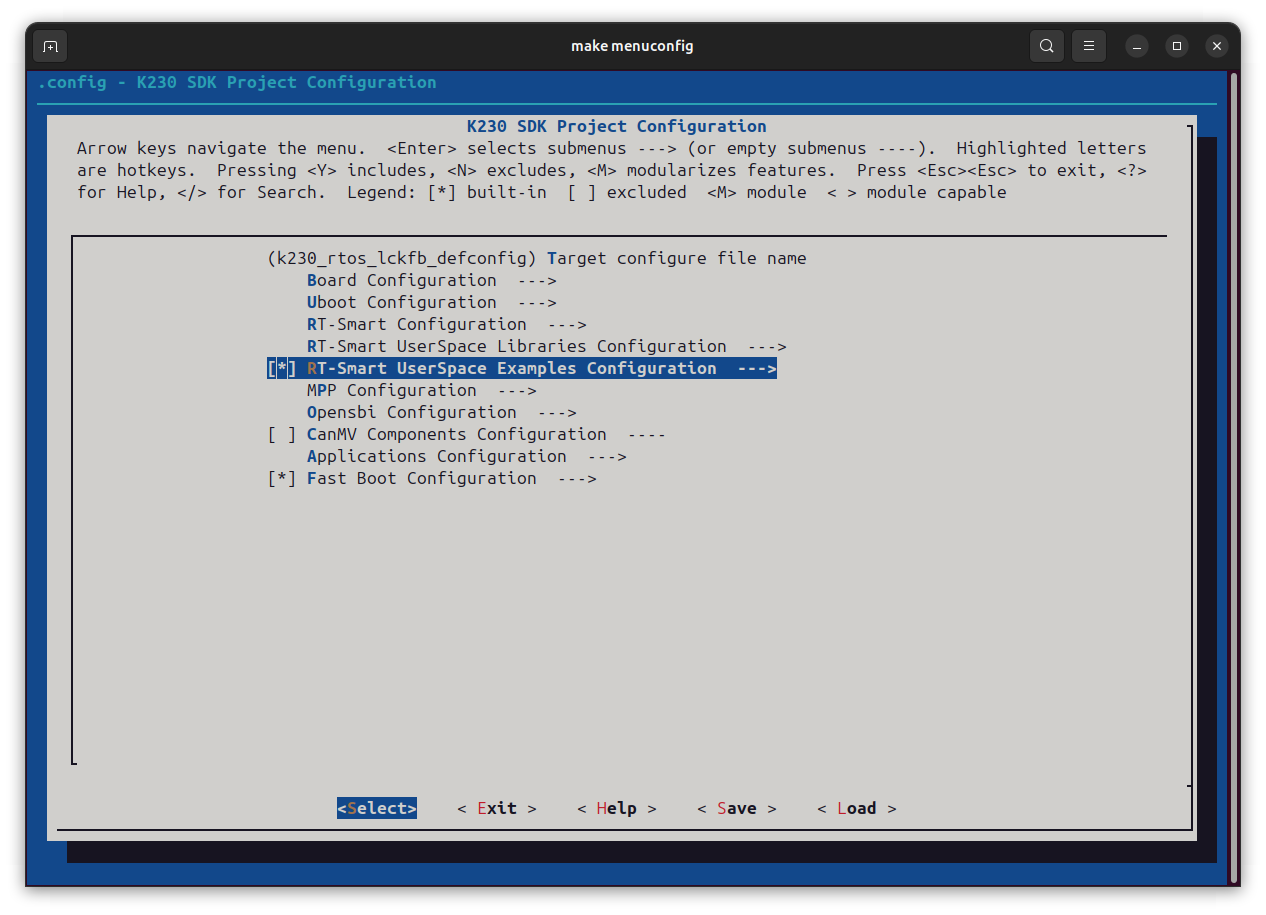Open Opensbi Configuration submenu
Viewport: 1266px width, 915px height.
441,412
